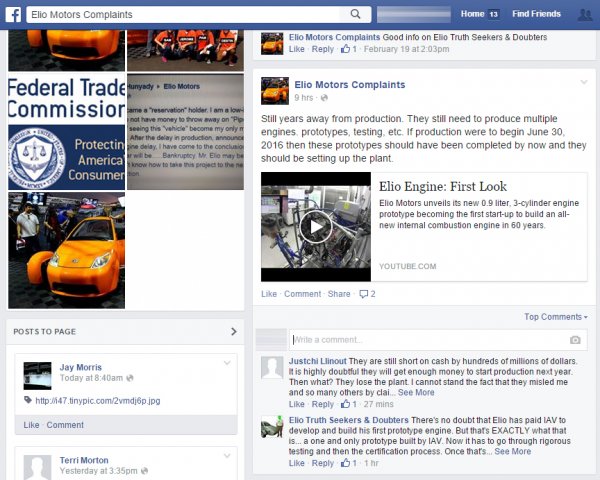Viewport: 600px width, 480px height.
Task: Open commenter name on February 19 comment
Action: [334, 38]
